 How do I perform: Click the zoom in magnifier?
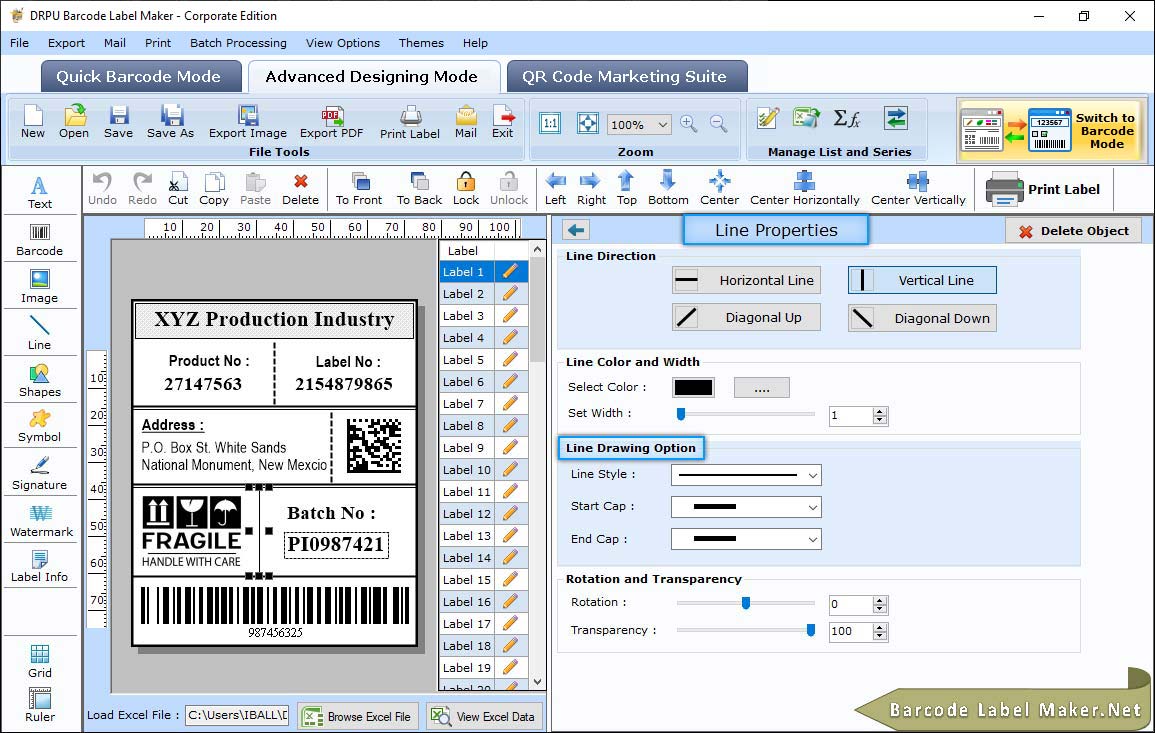click(x=689, y=124)
